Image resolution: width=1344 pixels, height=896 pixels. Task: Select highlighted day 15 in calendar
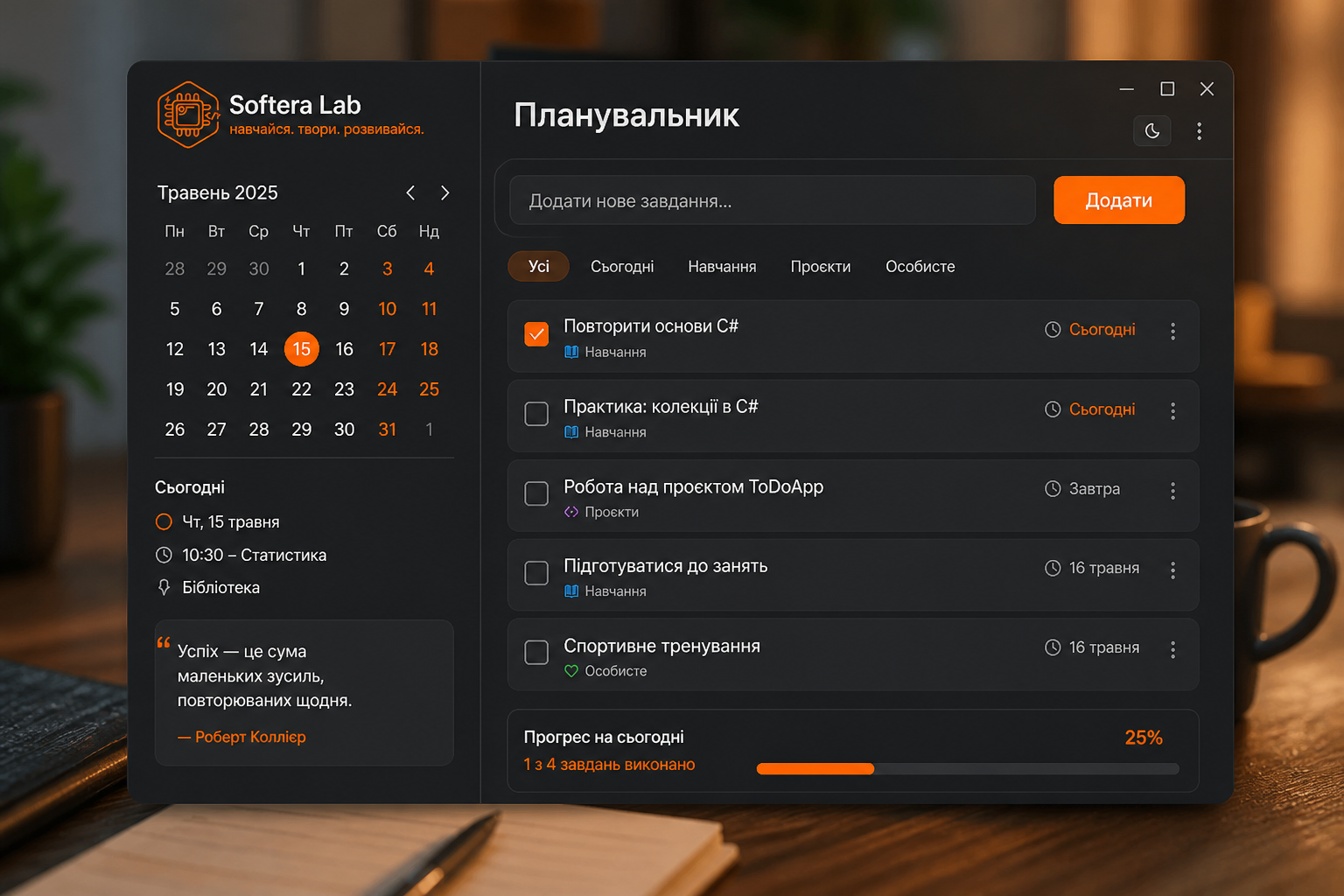point(302,349)
